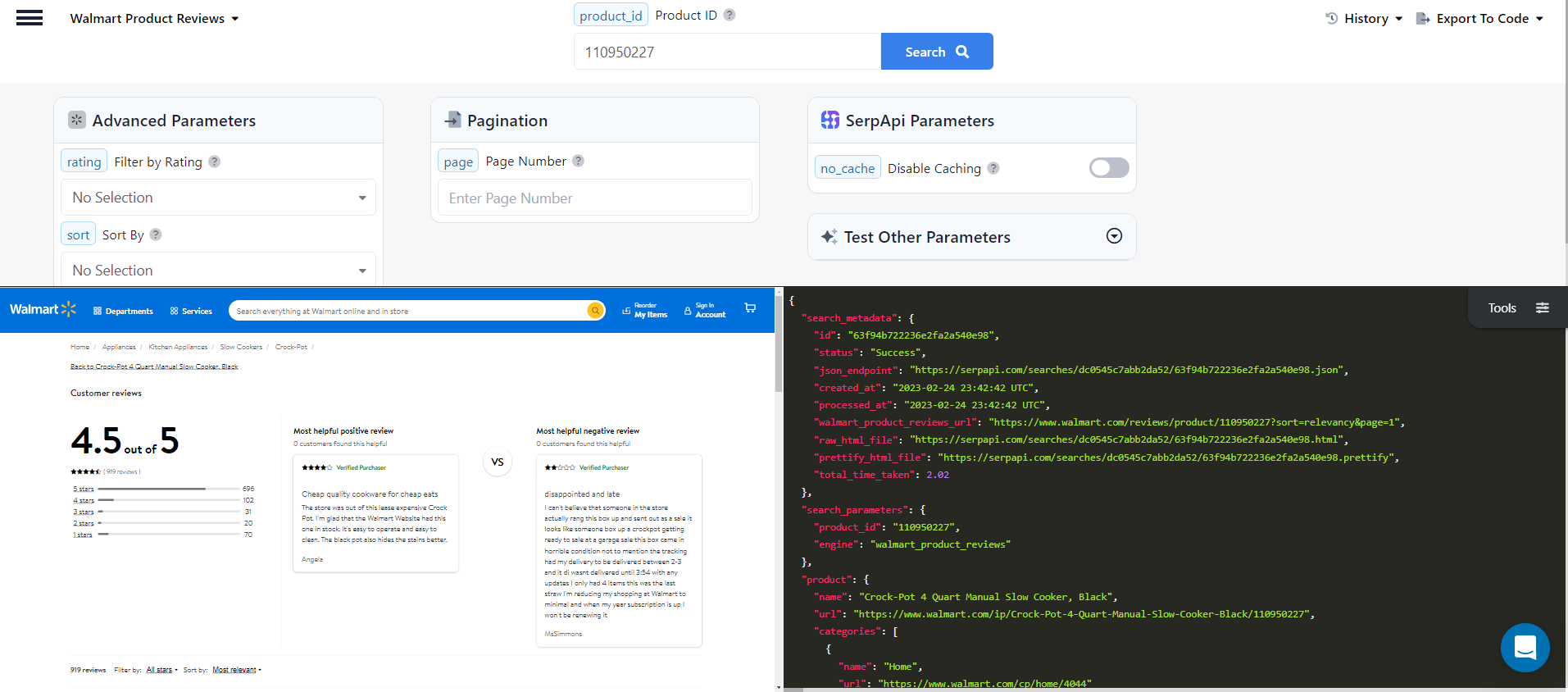Filter reviews by 3 stars link
1568x692 pixels.
[84, 512]
